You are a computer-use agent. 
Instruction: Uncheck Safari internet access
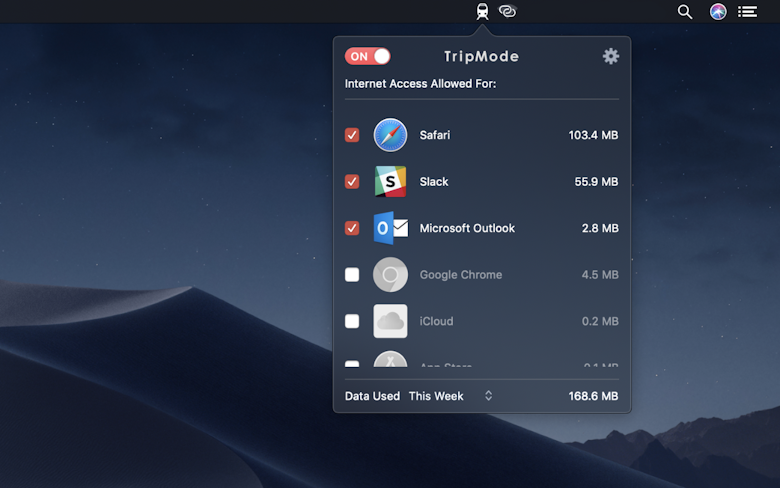[x=352, y=135]
